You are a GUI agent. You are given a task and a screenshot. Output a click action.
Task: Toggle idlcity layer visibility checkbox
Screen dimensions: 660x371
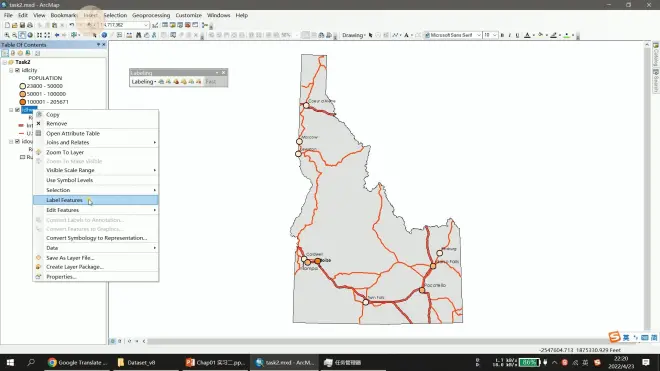tap(17, 70)
